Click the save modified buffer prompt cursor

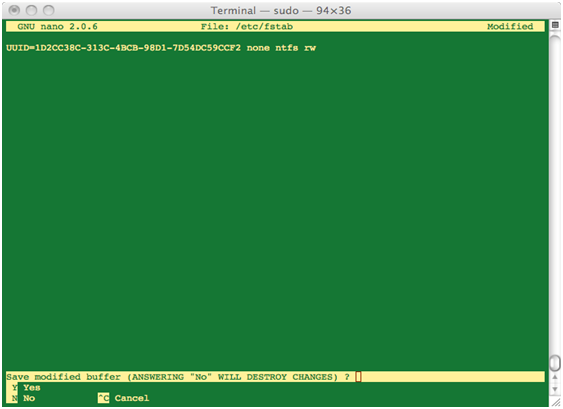point(358,377)
